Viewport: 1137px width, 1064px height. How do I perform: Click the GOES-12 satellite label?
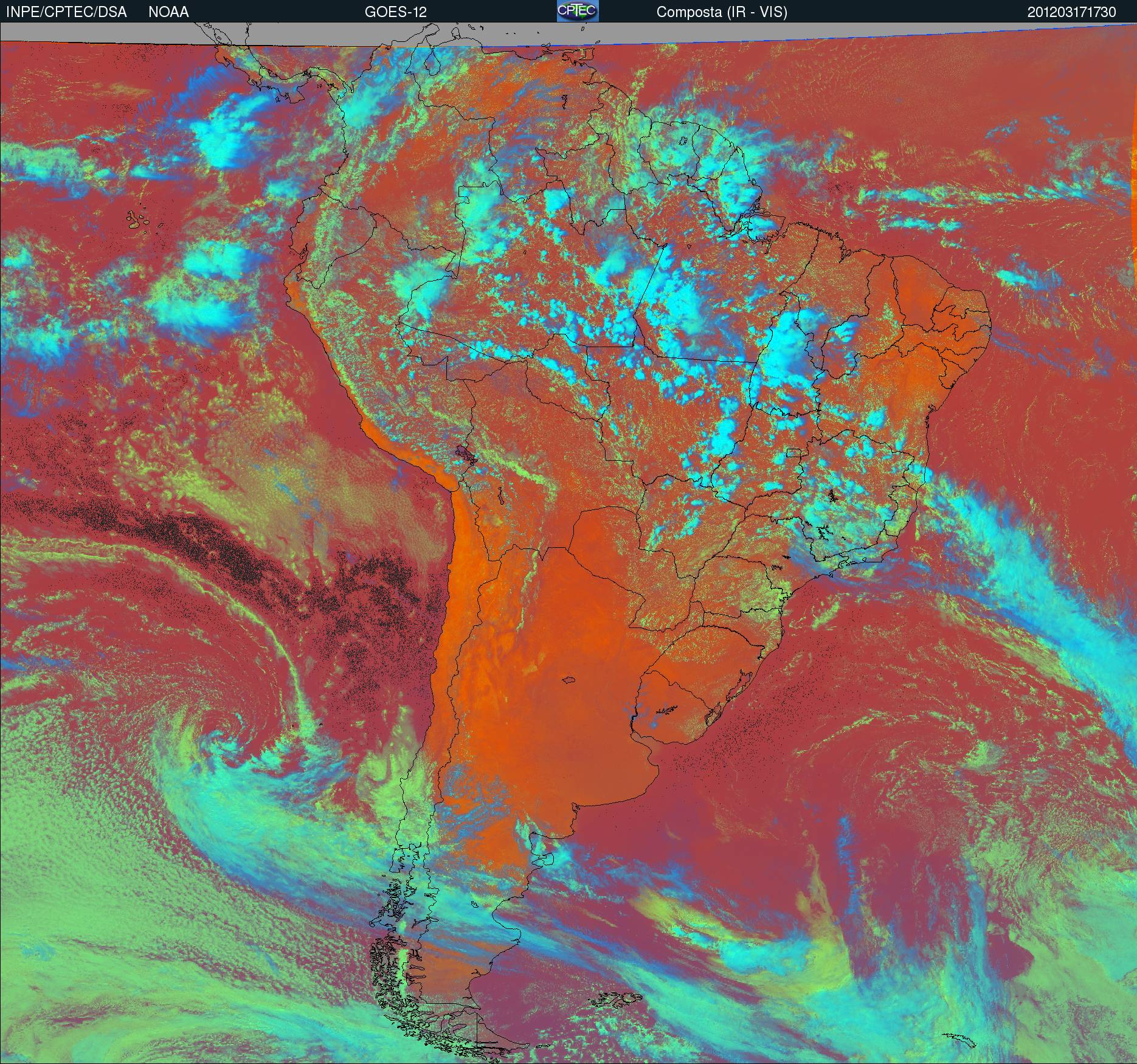tap(395, 12)
